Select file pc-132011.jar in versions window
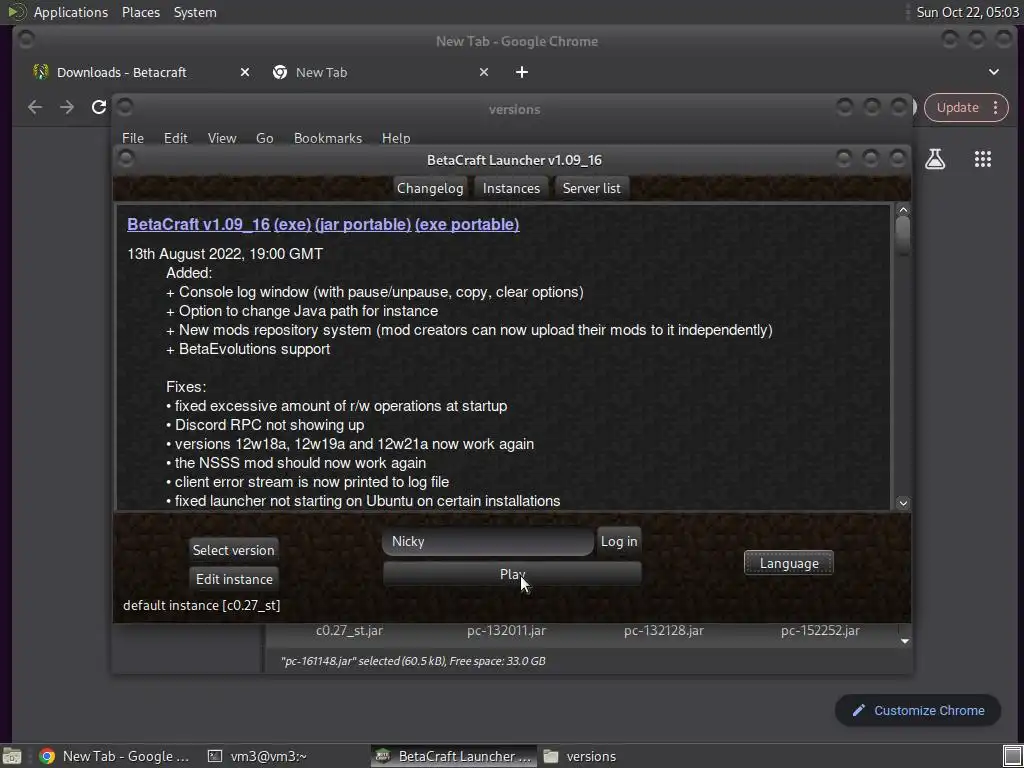This screenshot has height=768, width=1024. coord(506,630)
